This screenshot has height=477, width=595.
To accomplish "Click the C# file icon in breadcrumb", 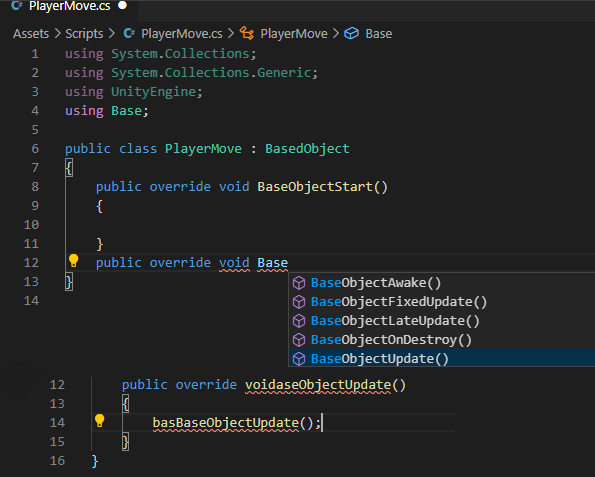I will (x=129, y=33).
